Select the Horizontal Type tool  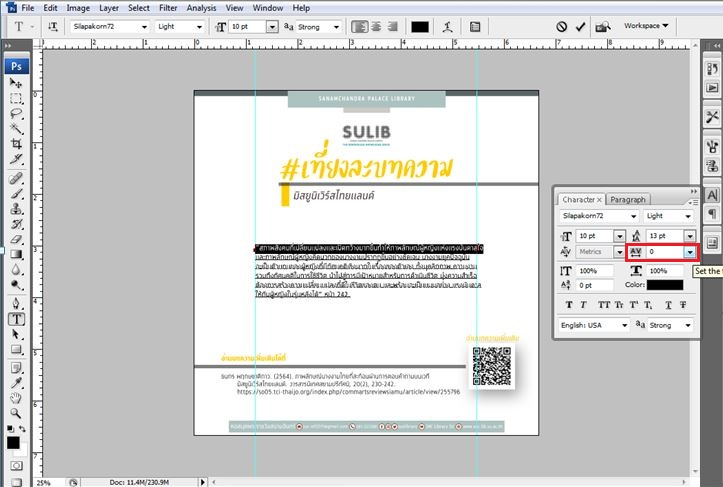pyautogui.click(x=16, y=319)
